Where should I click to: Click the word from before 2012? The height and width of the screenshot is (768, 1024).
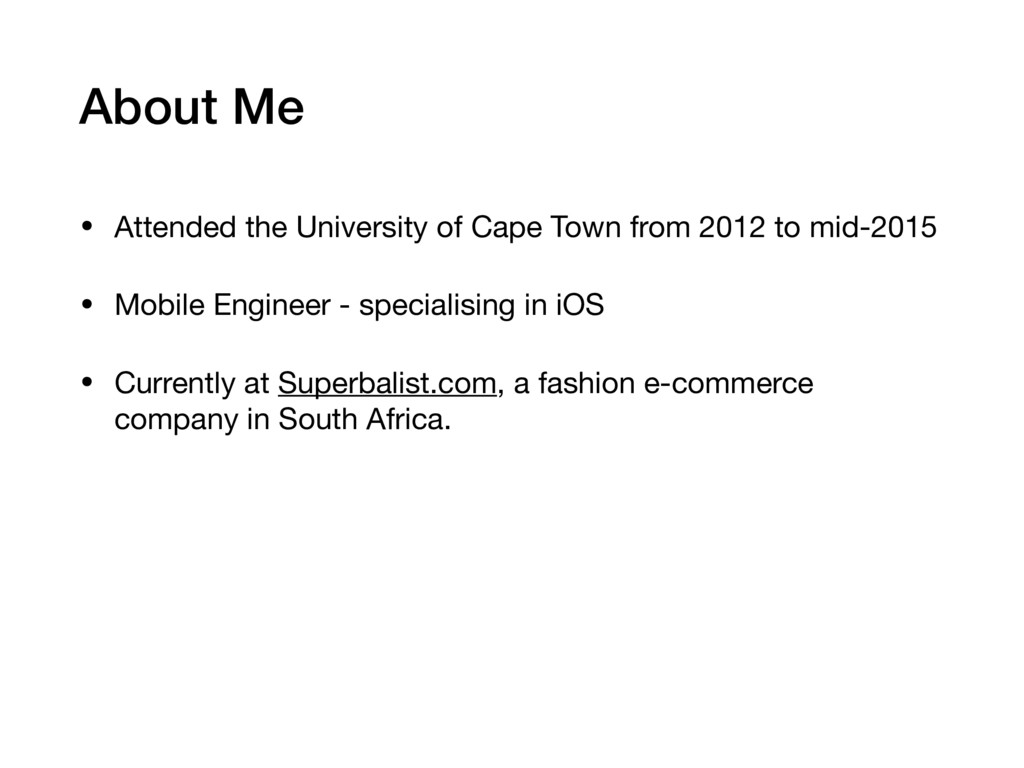click(x=660, y=227)
